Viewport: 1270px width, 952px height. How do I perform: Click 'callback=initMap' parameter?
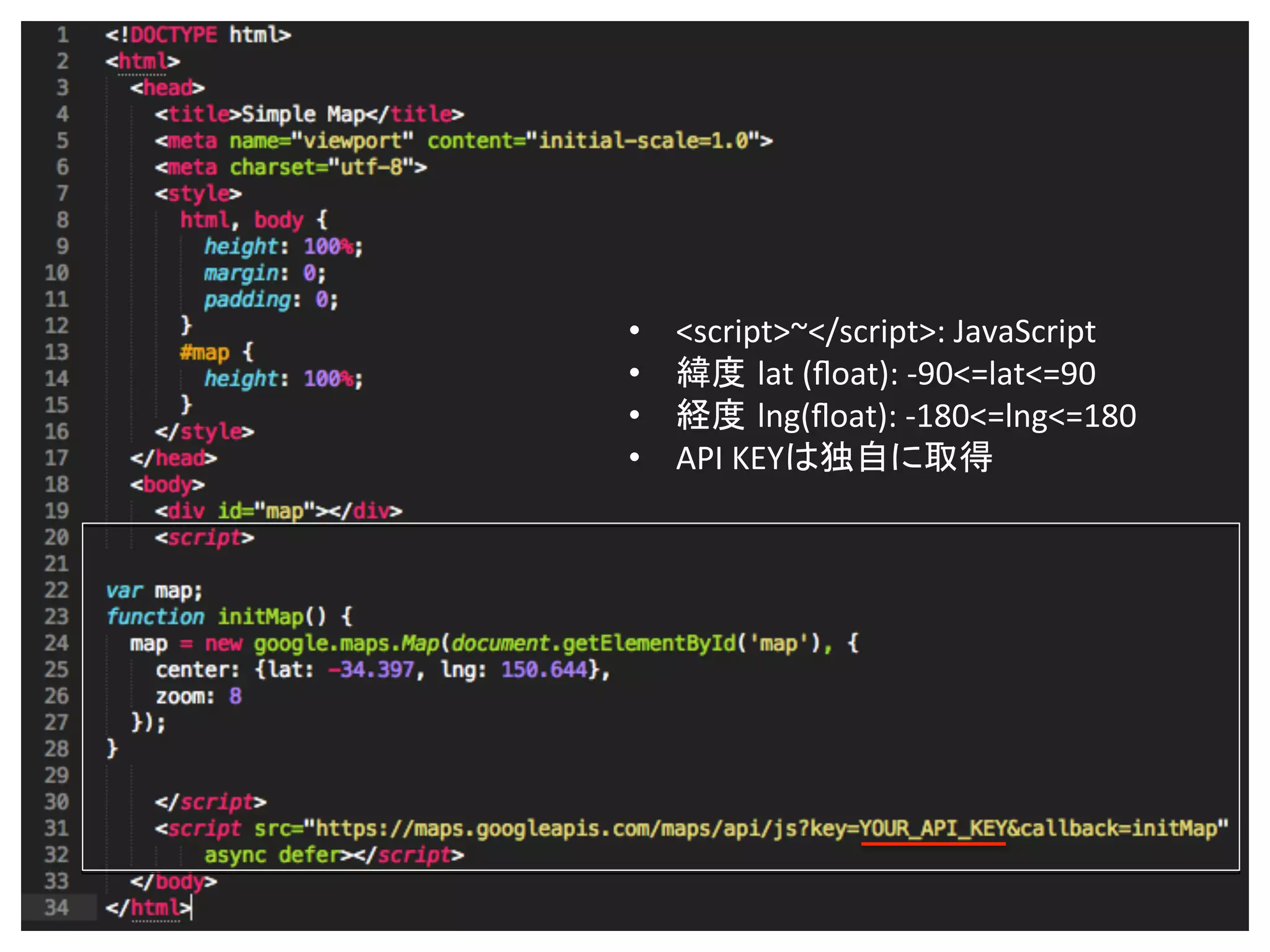[x=1119, y=829]
